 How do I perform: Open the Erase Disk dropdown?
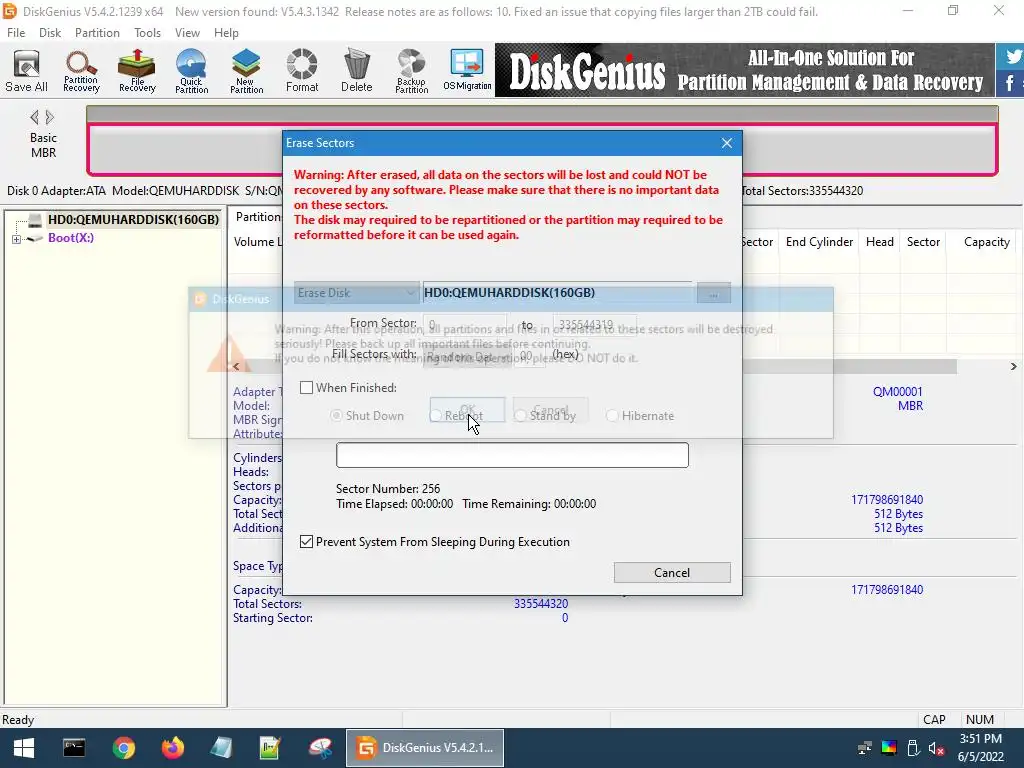pyautogui.click(x=356, y=293)
